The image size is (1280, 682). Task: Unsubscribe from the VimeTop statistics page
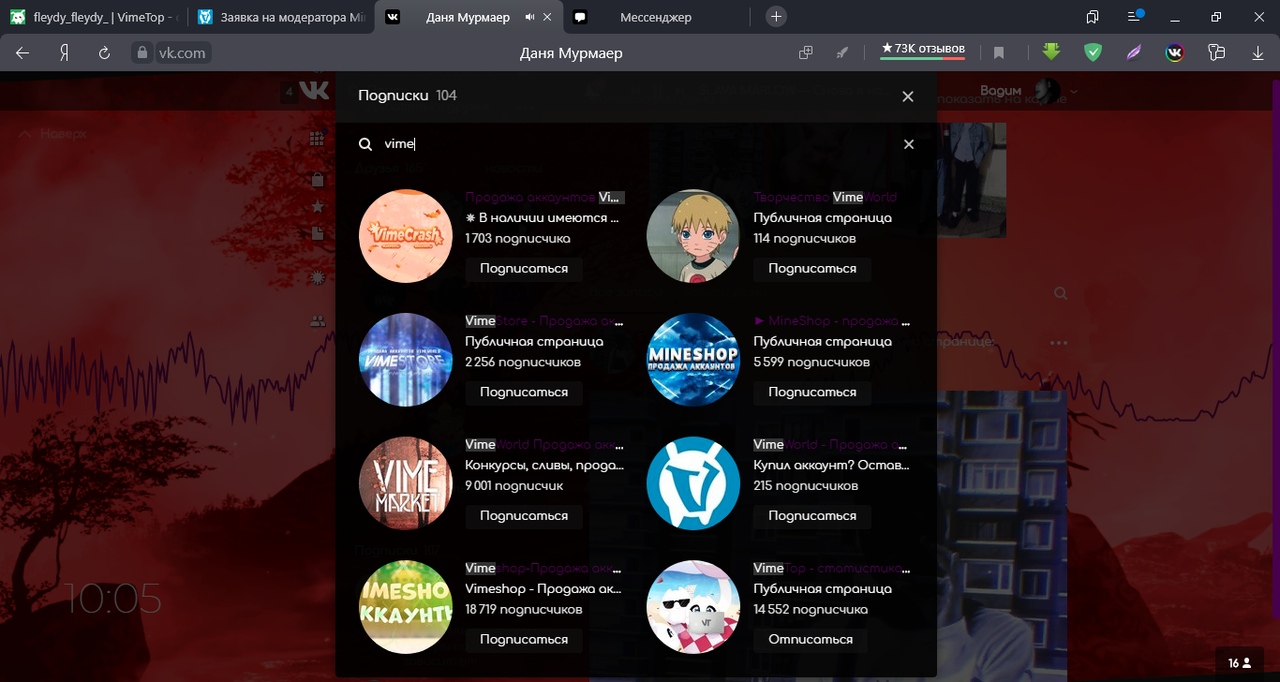pos(810,640)
